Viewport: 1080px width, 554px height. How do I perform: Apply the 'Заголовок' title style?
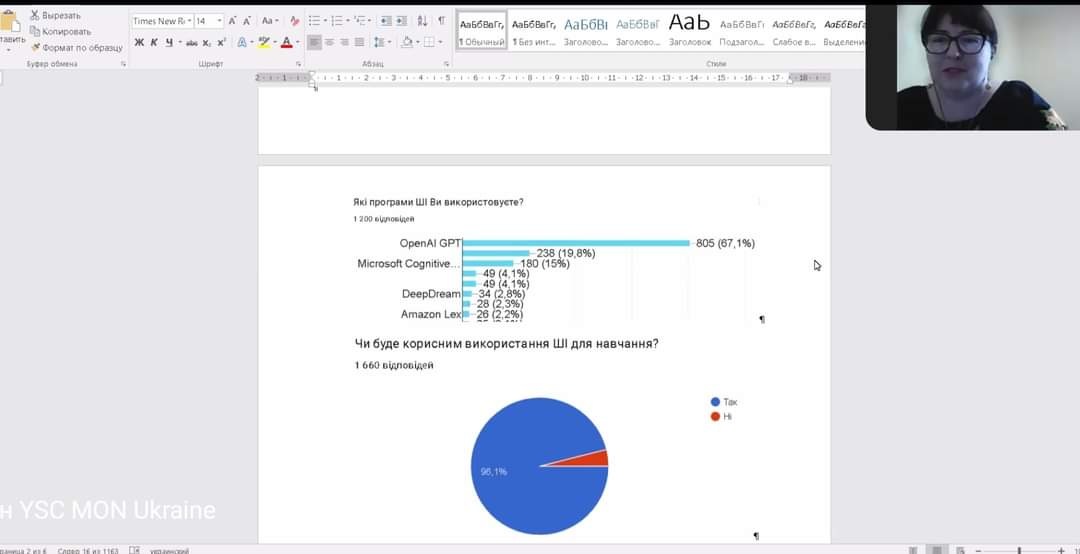point(690,30)
